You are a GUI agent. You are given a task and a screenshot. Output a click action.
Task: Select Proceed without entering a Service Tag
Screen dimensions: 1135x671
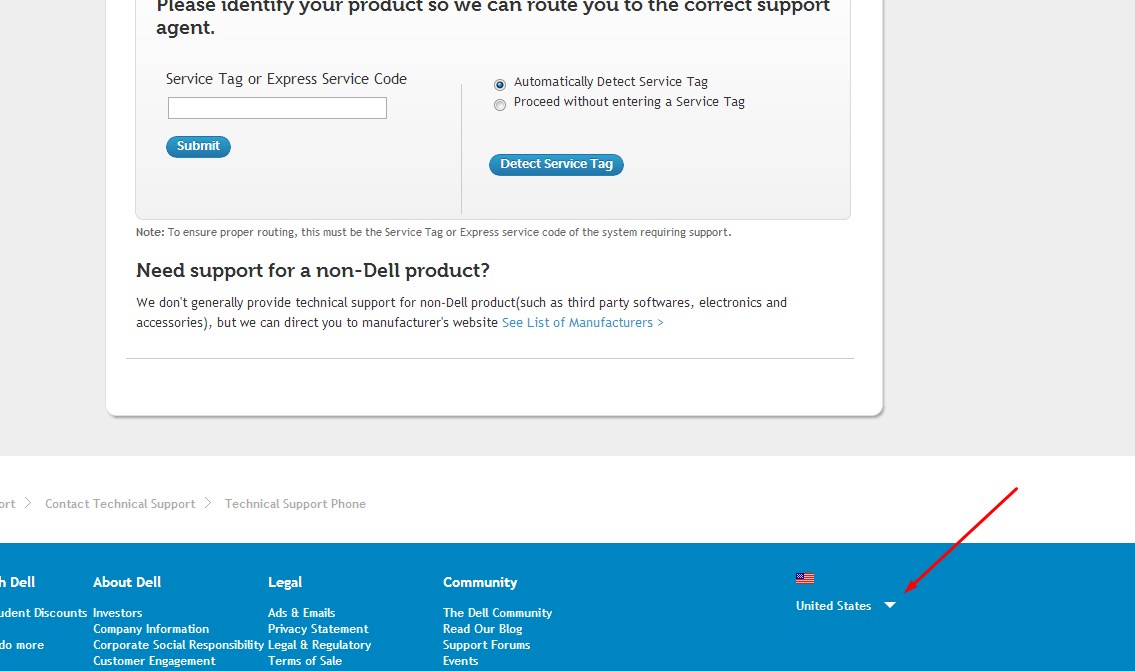(x=499, y=105)
